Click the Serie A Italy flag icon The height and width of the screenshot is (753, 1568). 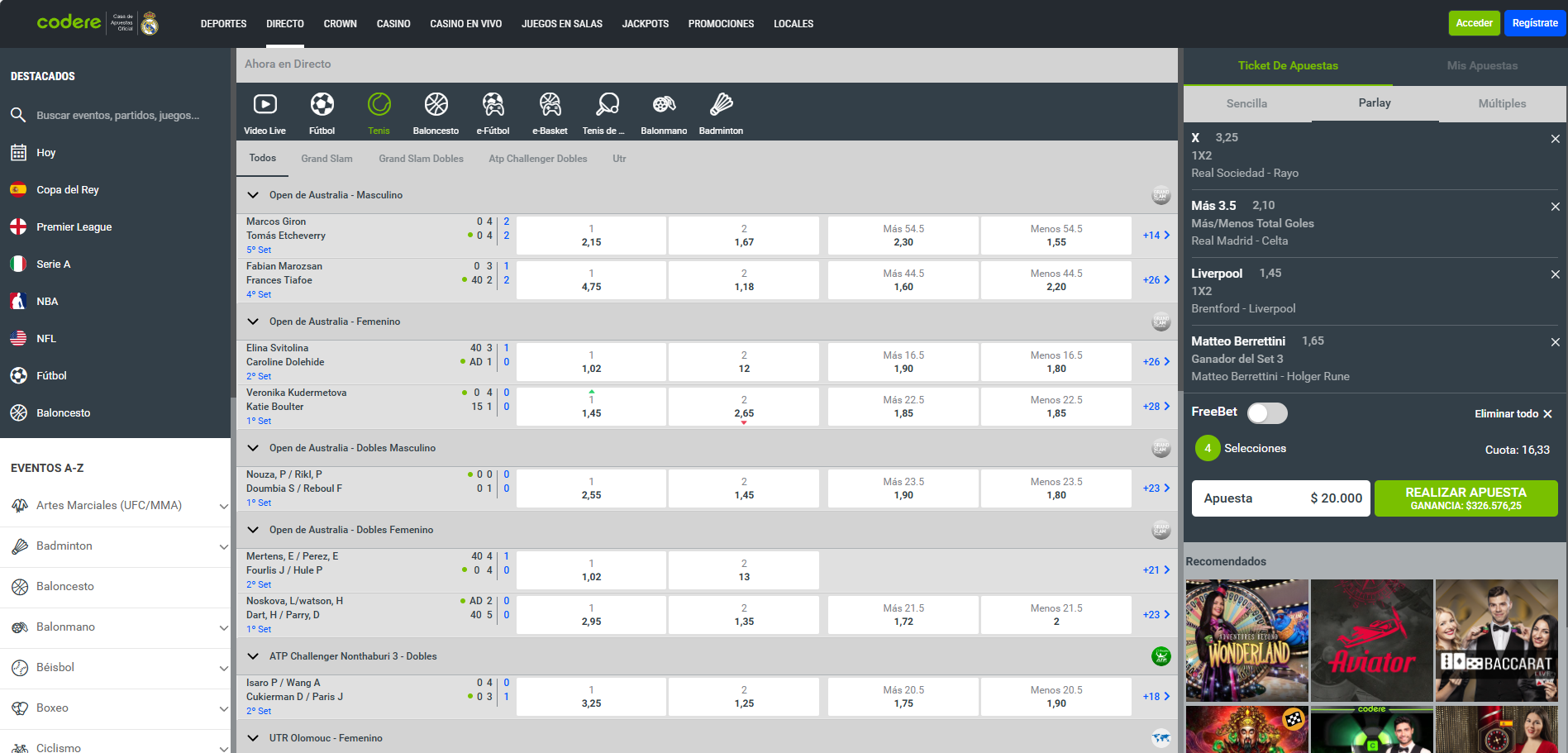click(x=18, y=264)
